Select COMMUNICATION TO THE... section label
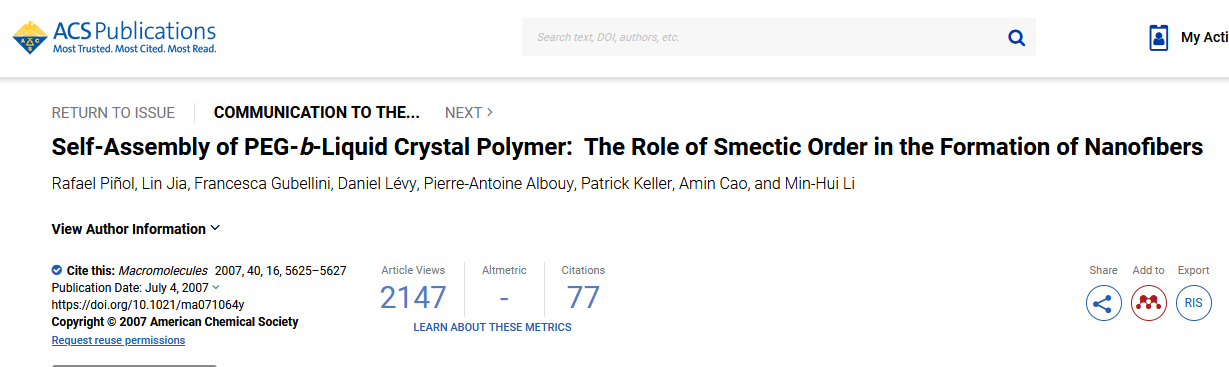This screenshot has height=367, width=1229. pos(317,113)
